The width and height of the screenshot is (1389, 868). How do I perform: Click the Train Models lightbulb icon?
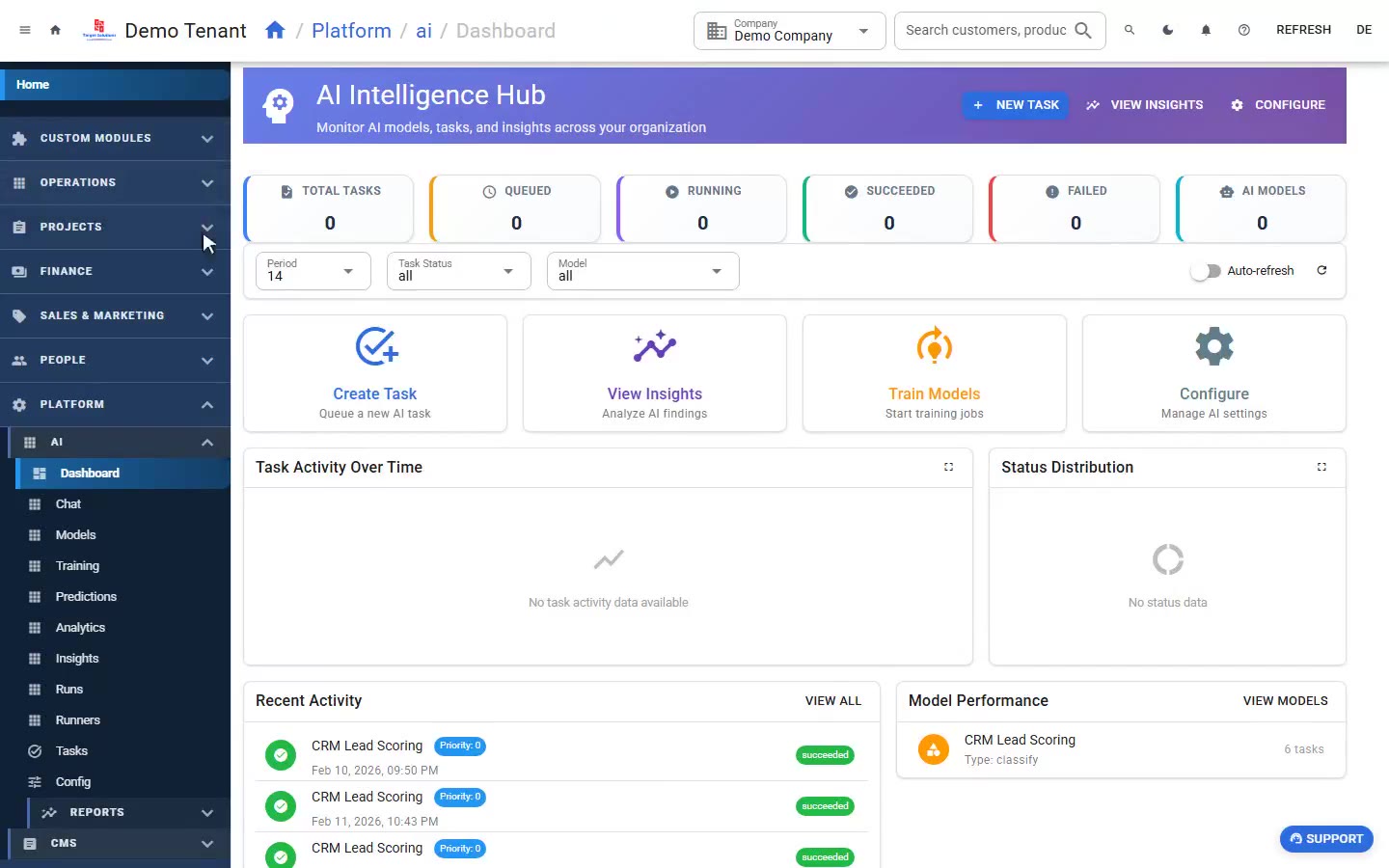tap(935, 346)
